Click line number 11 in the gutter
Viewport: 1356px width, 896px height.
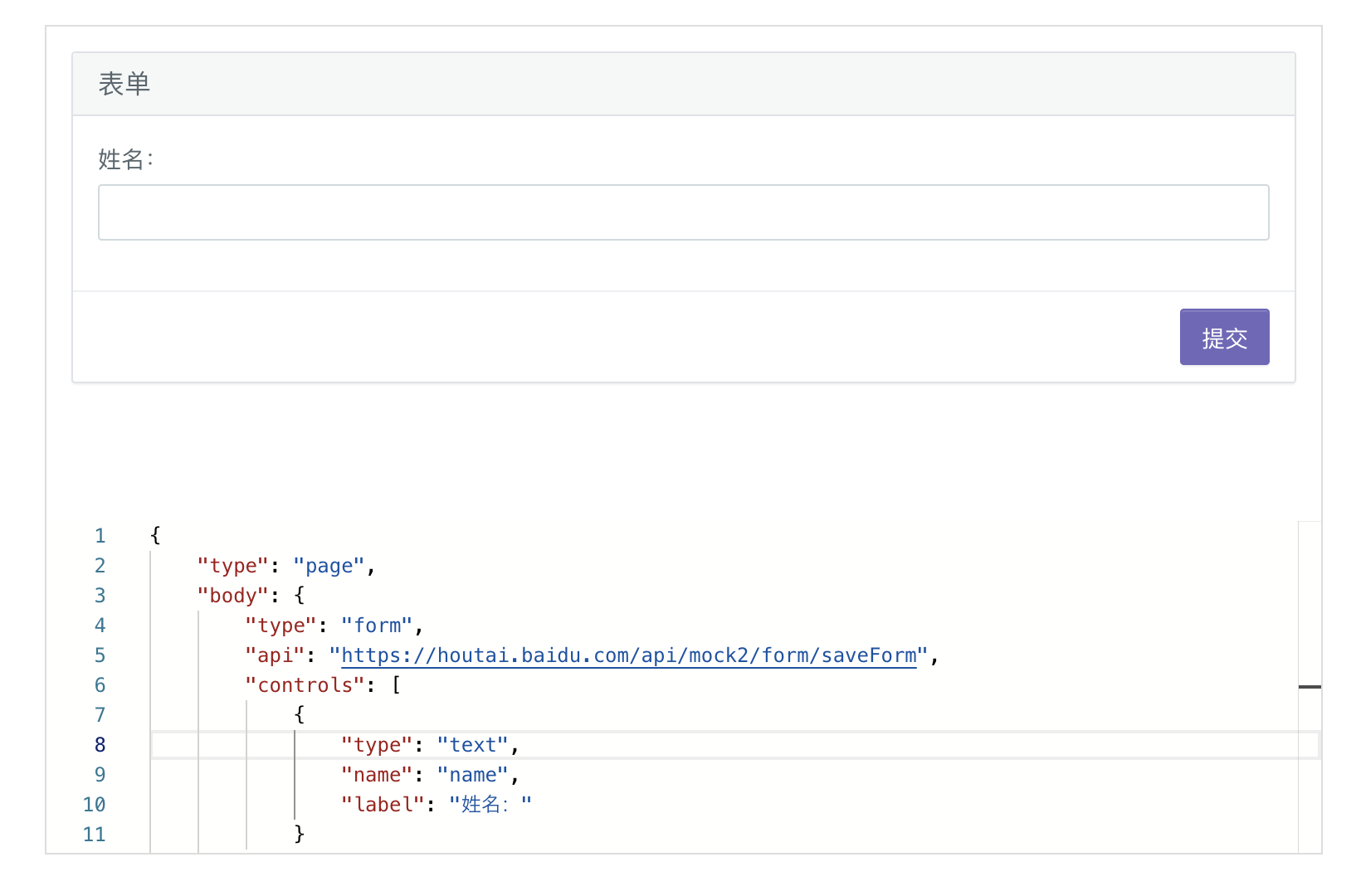pyautogui.click(x=95, y=835)
